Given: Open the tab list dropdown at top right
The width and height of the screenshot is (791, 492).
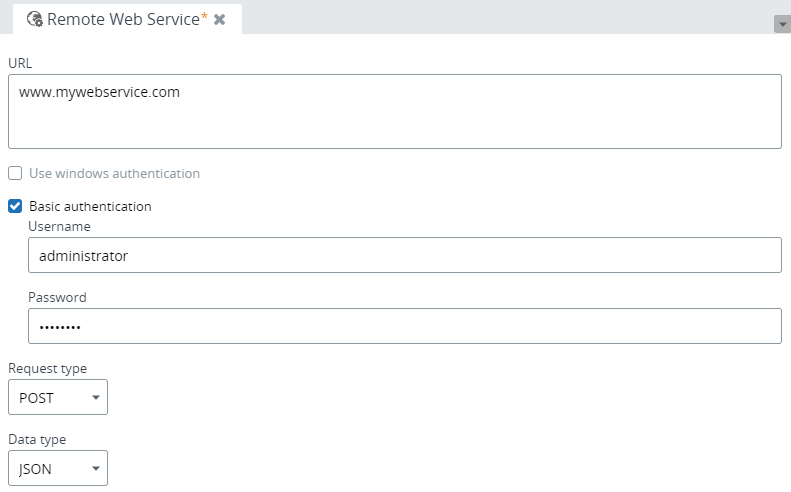Looking at the screenshot, I should click(x=782, y=25).
